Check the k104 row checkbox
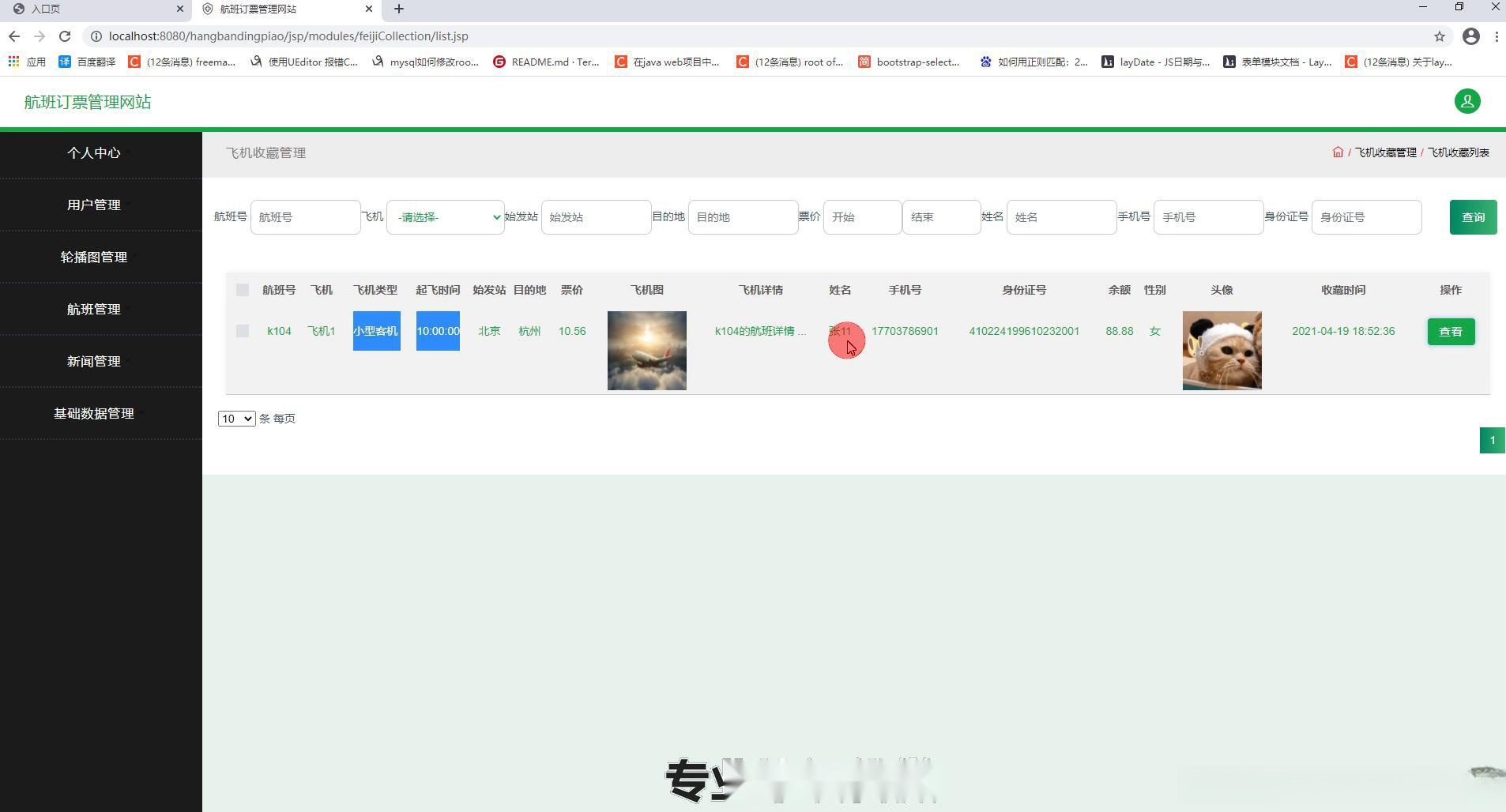 [x=243, y=331]
